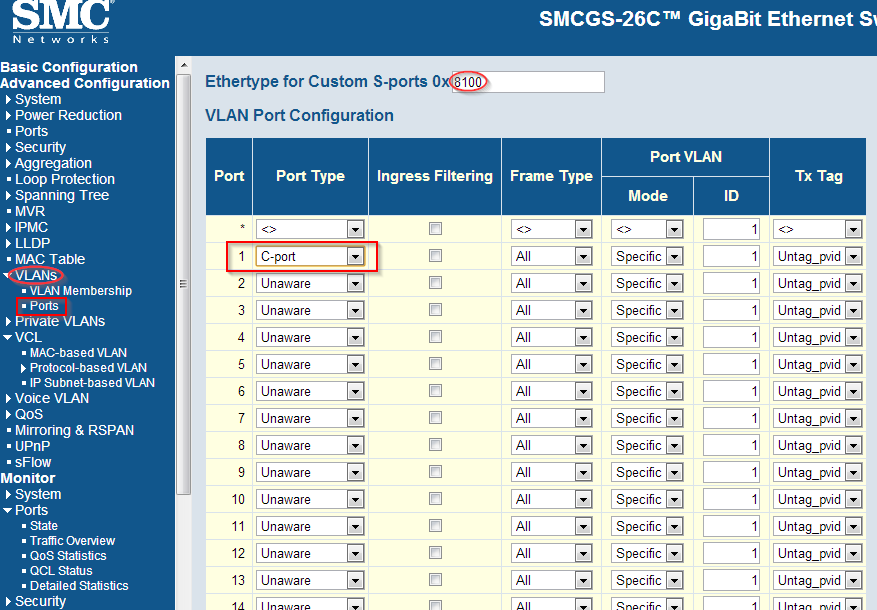Click the Ethertype for Custom S-ports field

pos(528,81)
